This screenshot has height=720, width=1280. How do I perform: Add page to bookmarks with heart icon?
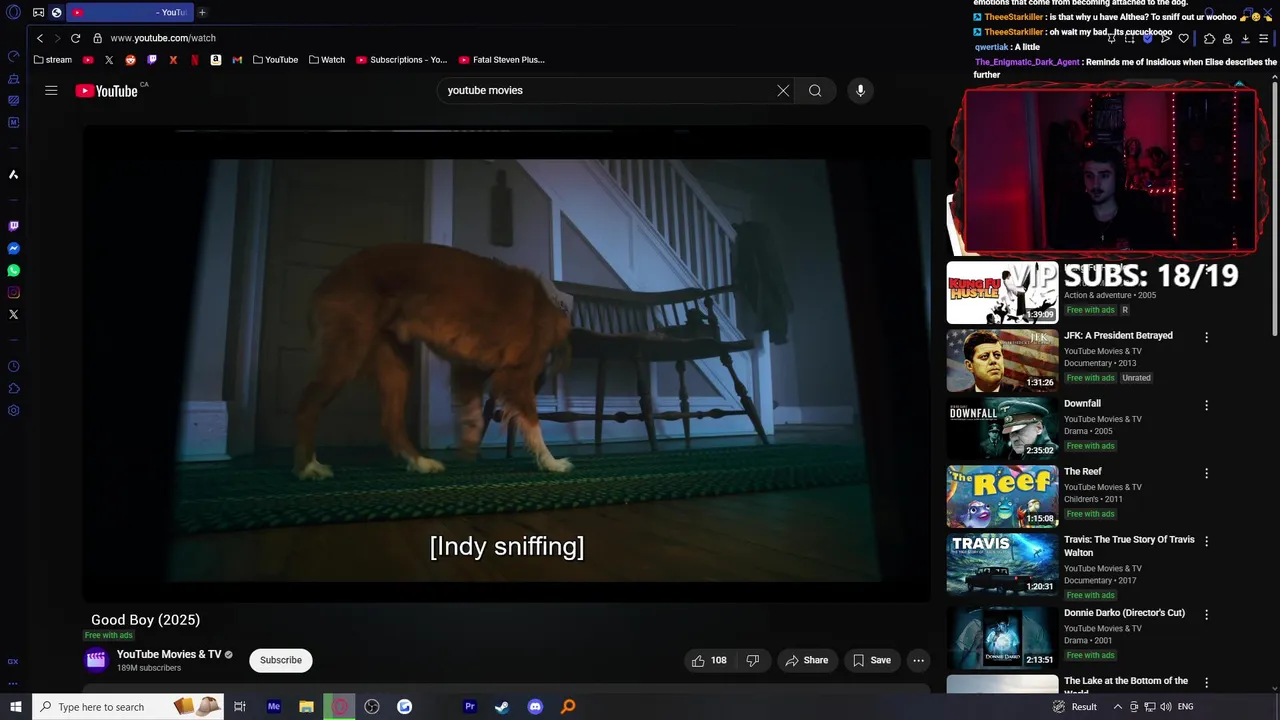pos(1184,38)
